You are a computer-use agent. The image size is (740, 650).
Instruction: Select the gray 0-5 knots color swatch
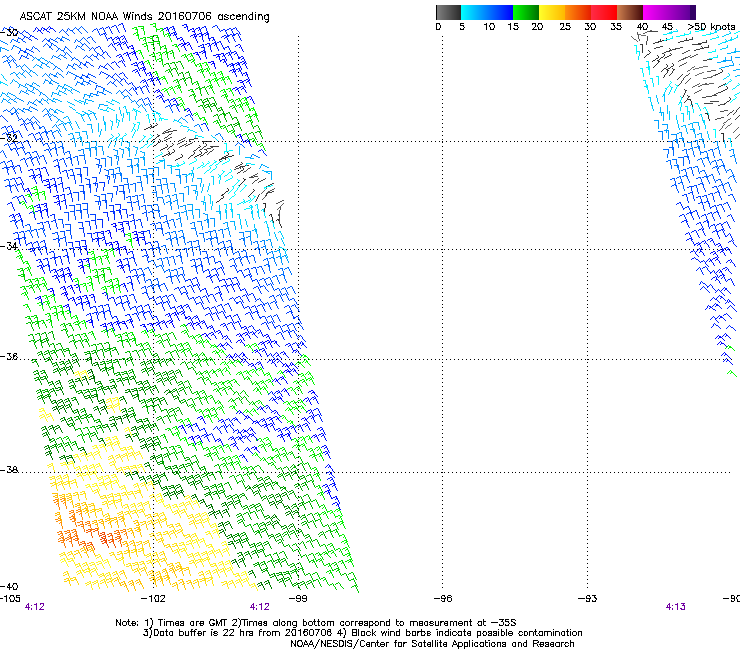448,12
